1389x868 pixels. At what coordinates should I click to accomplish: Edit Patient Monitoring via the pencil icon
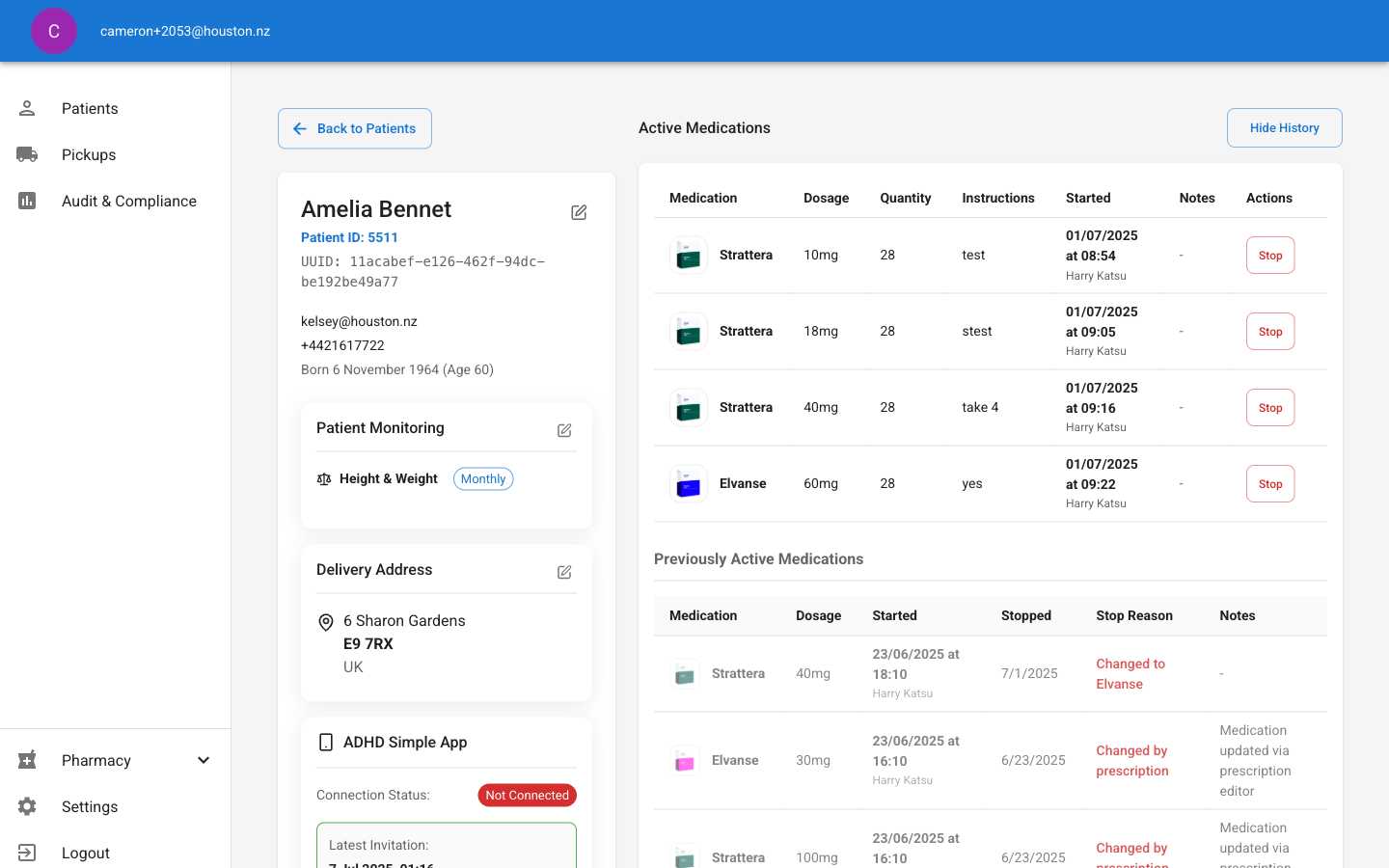[564, 430]
